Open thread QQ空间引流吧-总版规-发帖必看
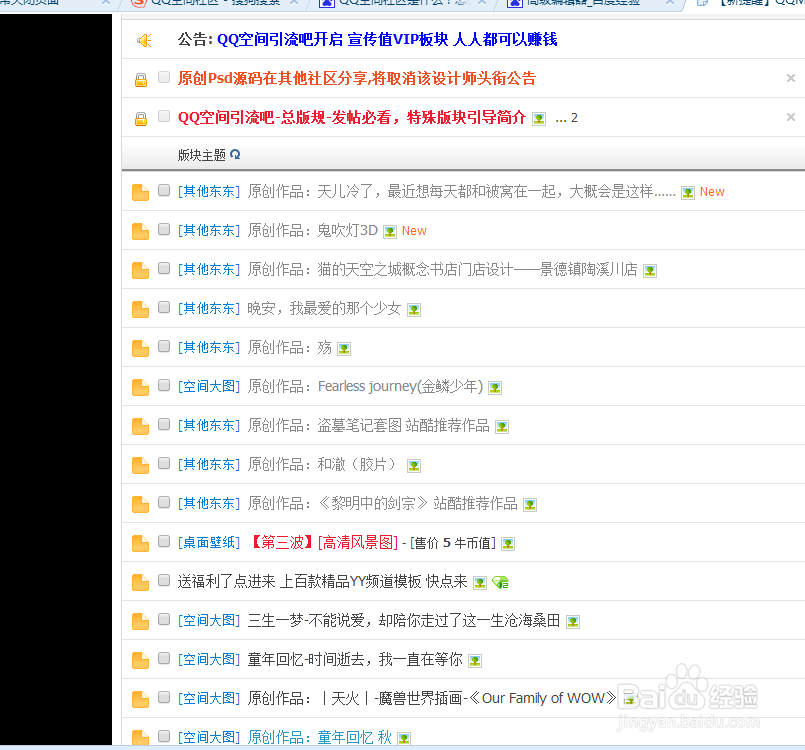805x750 pixels. pyautogui.click(x=352, y=118)
